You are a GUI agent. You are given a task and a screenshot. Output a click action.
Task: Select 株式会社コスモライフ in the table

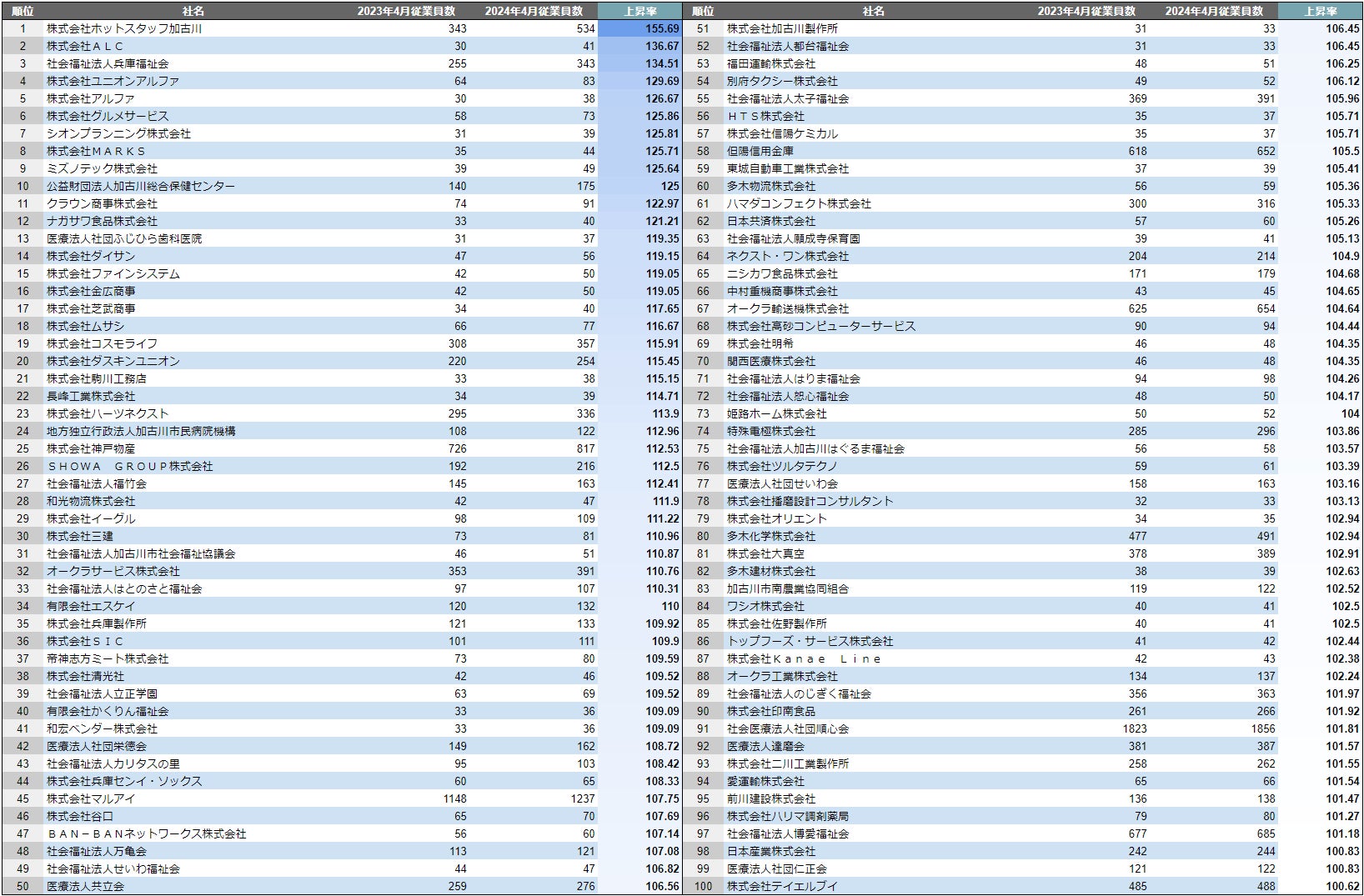pyautogui.click(x=102, y=343)
